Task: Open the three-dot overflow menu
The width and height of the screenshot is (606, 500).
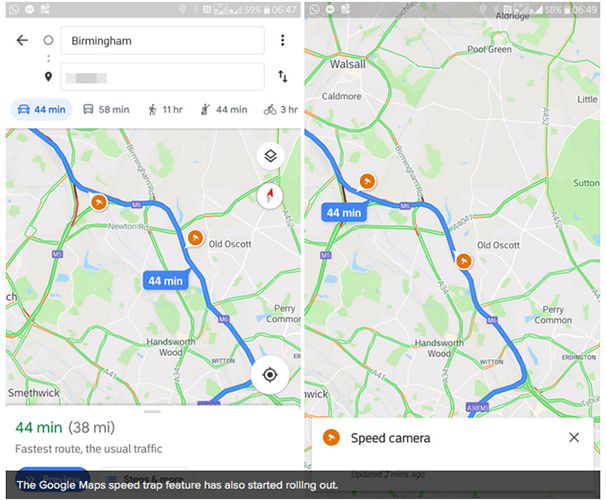Action: 283,40
